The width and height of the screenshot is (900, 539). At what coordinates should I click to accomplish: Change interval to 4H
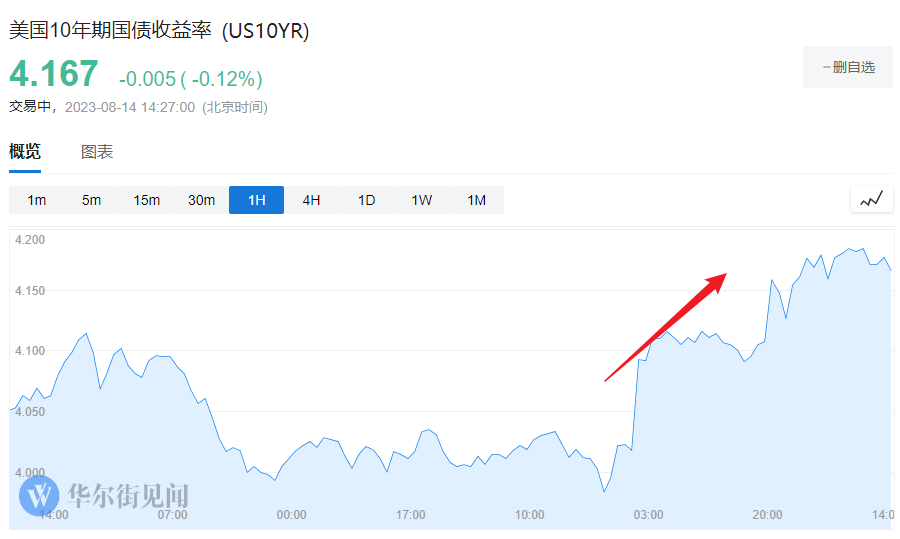pos(312,200)
